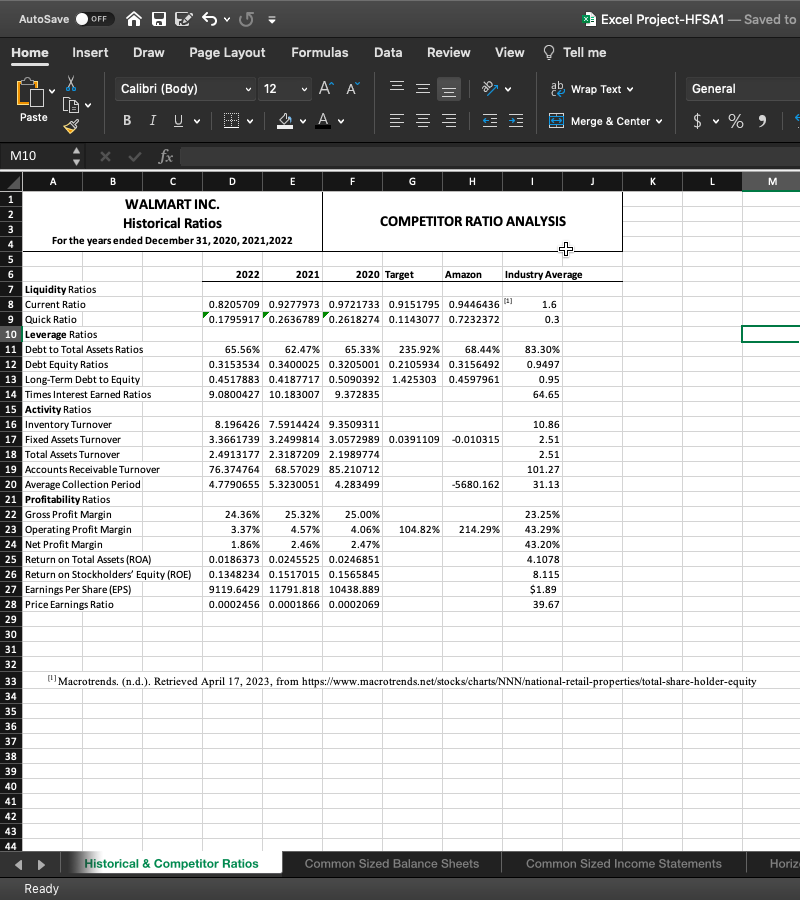Open Common Sized Income Statements tab
Viewport: 800px width, 900px height.
624,863
